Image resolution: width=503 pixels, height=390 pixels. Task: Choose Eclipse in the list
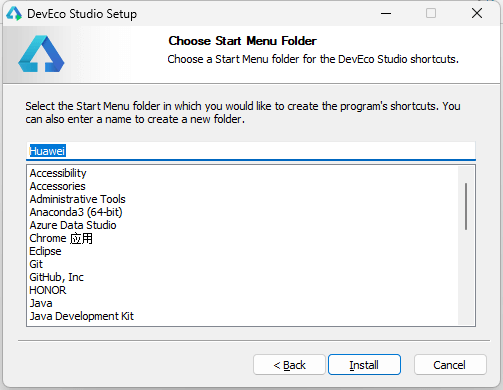(45, 251)
